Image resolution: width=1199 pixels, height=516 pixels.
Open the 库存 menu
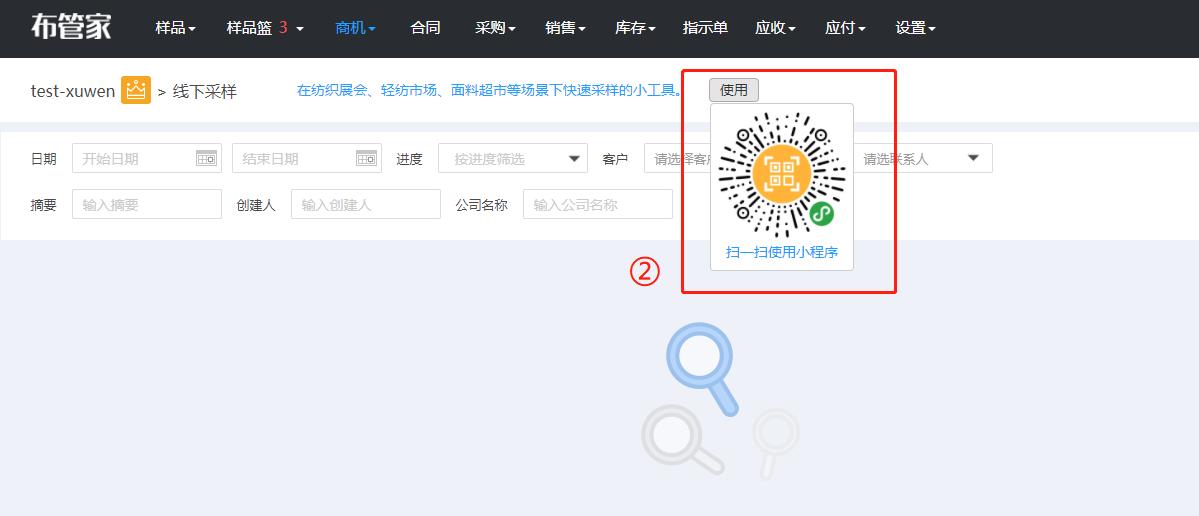(x=635, y=28)
